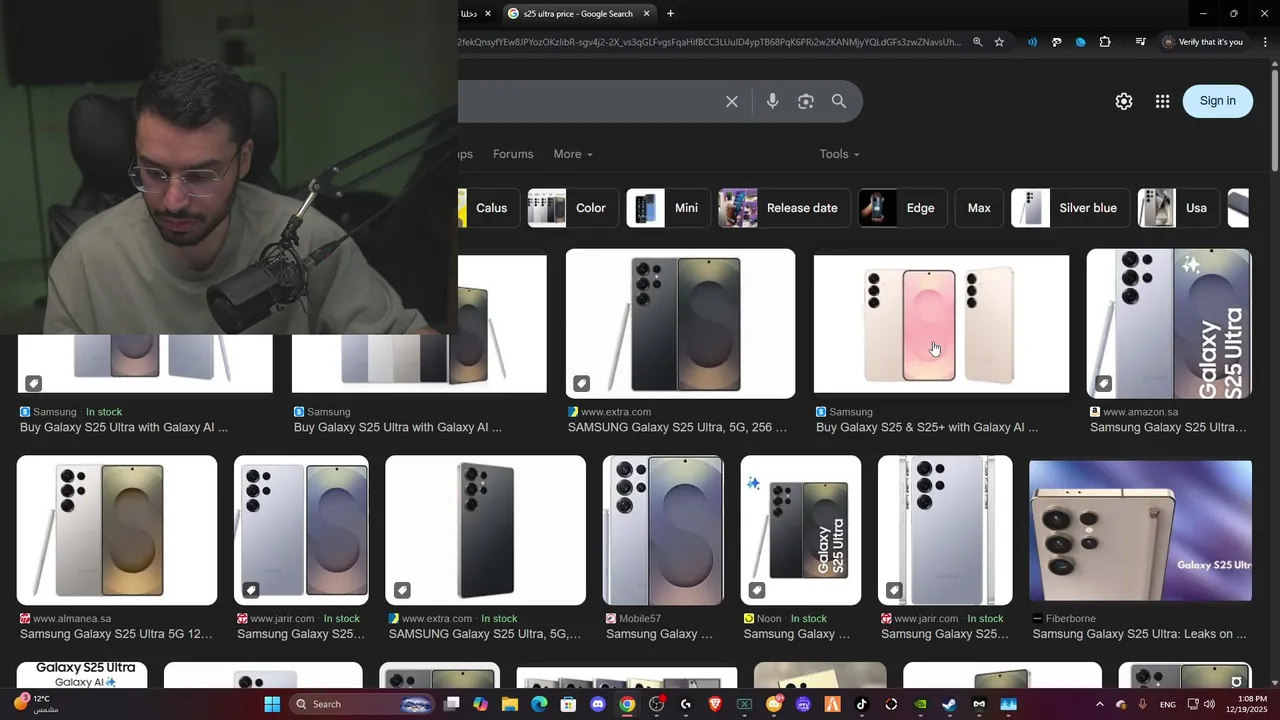Open the Fiberborne S25 Ultra leaks image

[x=1140, y=530]
